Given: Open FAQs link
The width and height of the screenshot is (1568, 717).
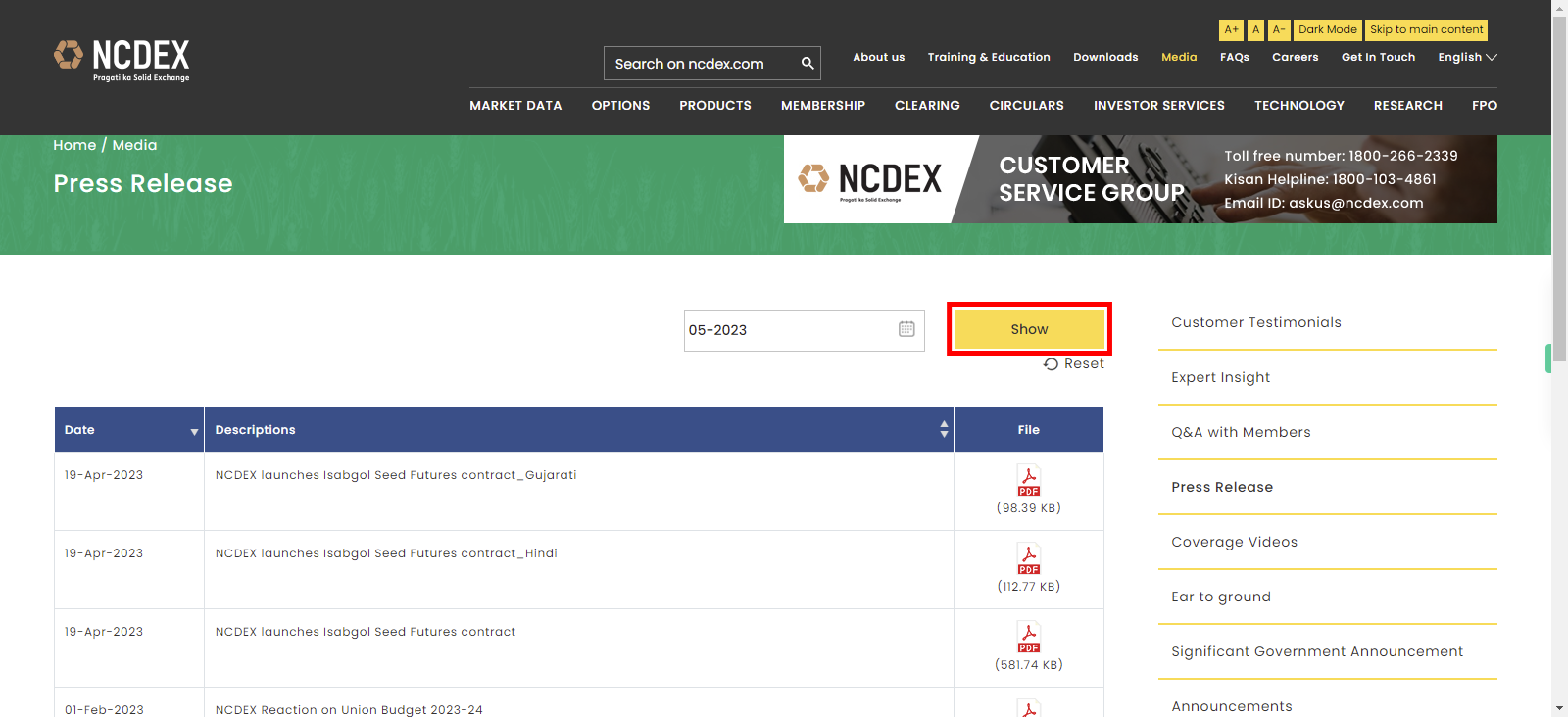Looking at the screenshot, I should [1235, 57].
